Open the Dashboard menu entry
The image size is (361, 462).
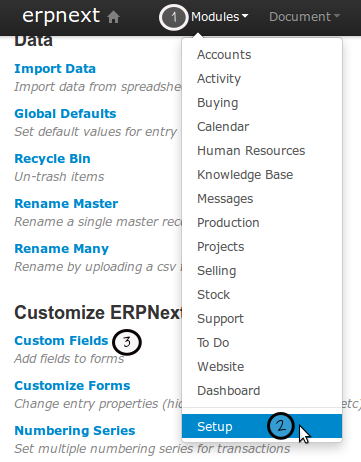click(x=228, y=391)
